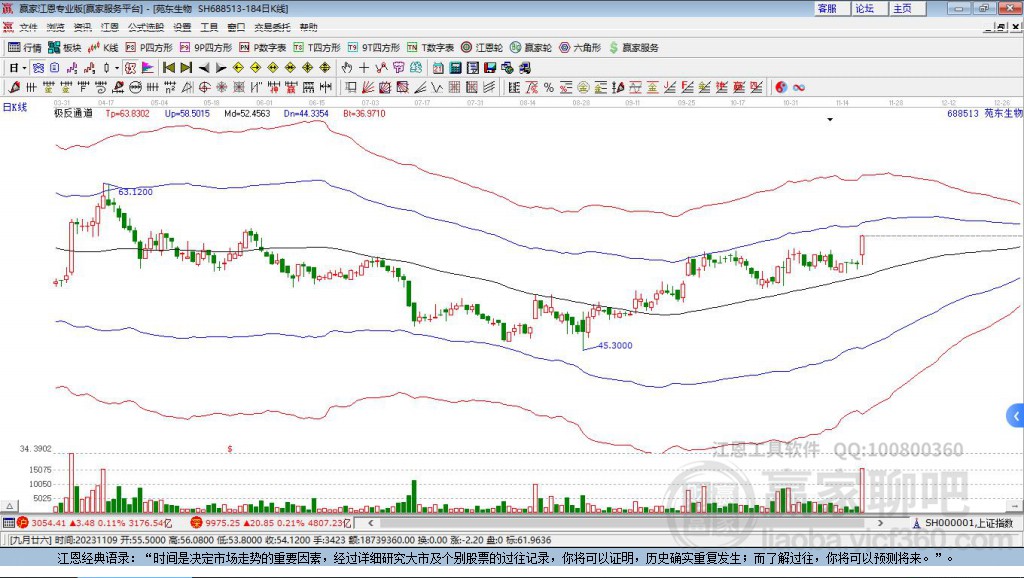Image resolution: width=1024 pixels, height=578 pixels.
Task: Click the 45.3000 low price label
Action: click(615, 345)
